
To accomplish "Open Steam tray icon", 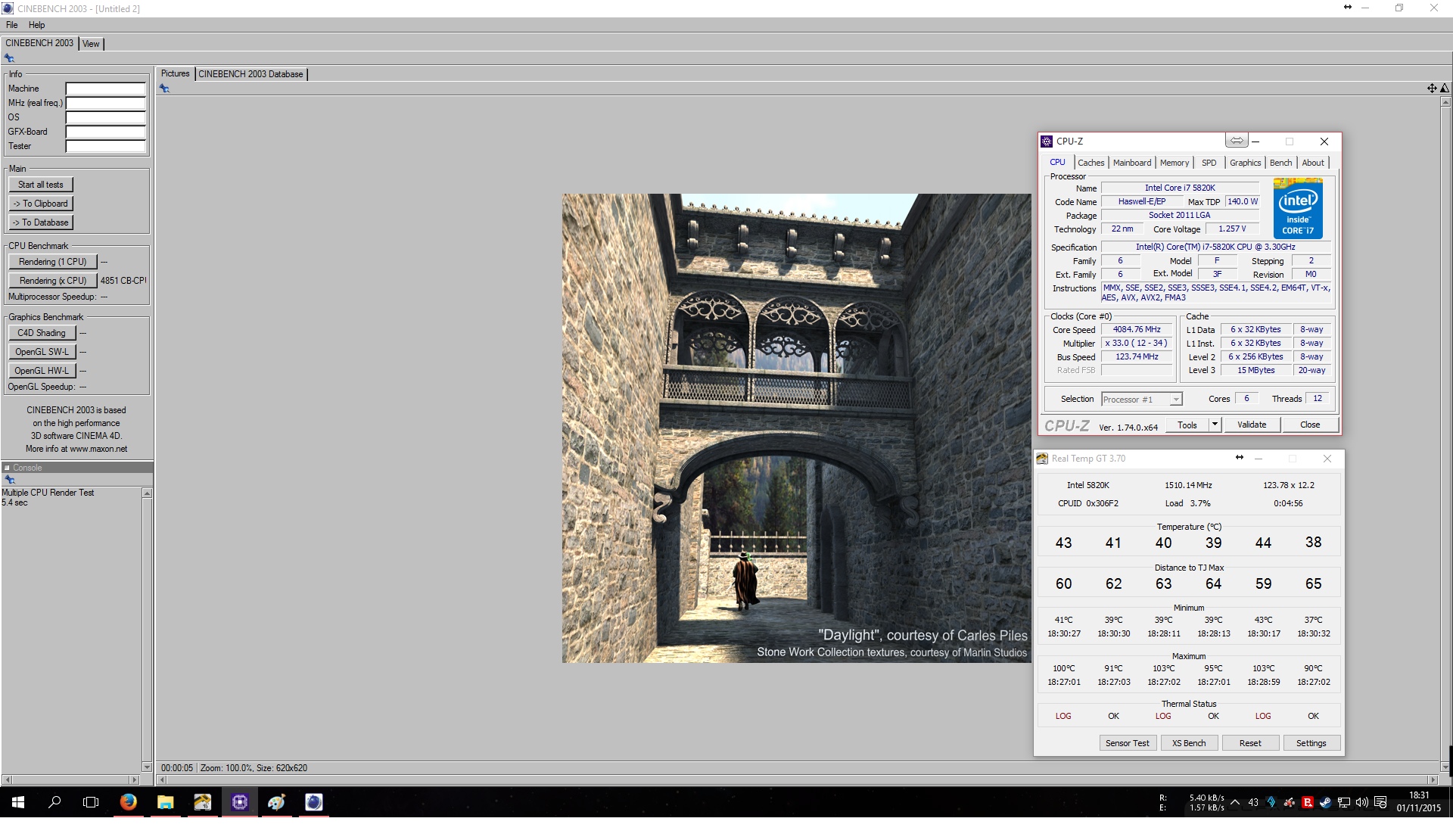I will [x=1325, y=803].
